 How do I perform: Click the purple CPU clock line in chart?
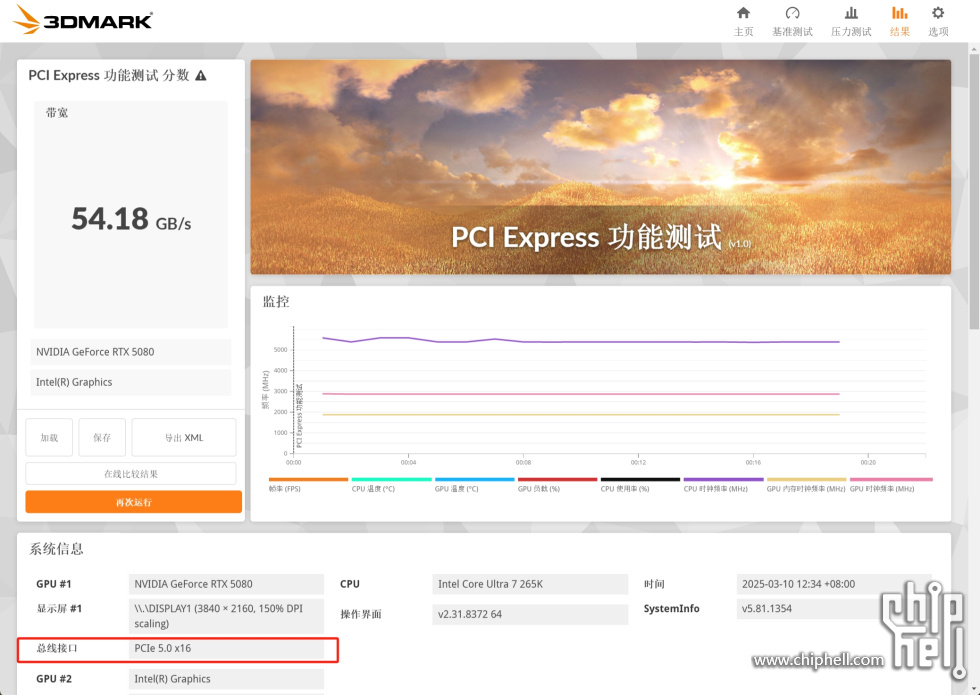pyautogui.click(x=581, y=341)
